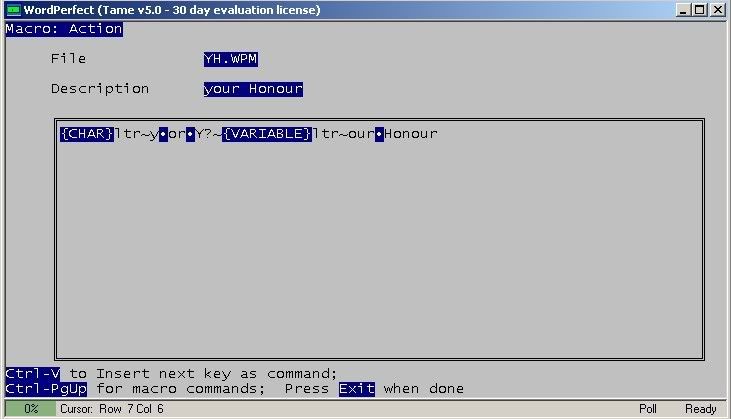Select the YH.WPM file name field

pyautogui.click(x=231, y=59)
